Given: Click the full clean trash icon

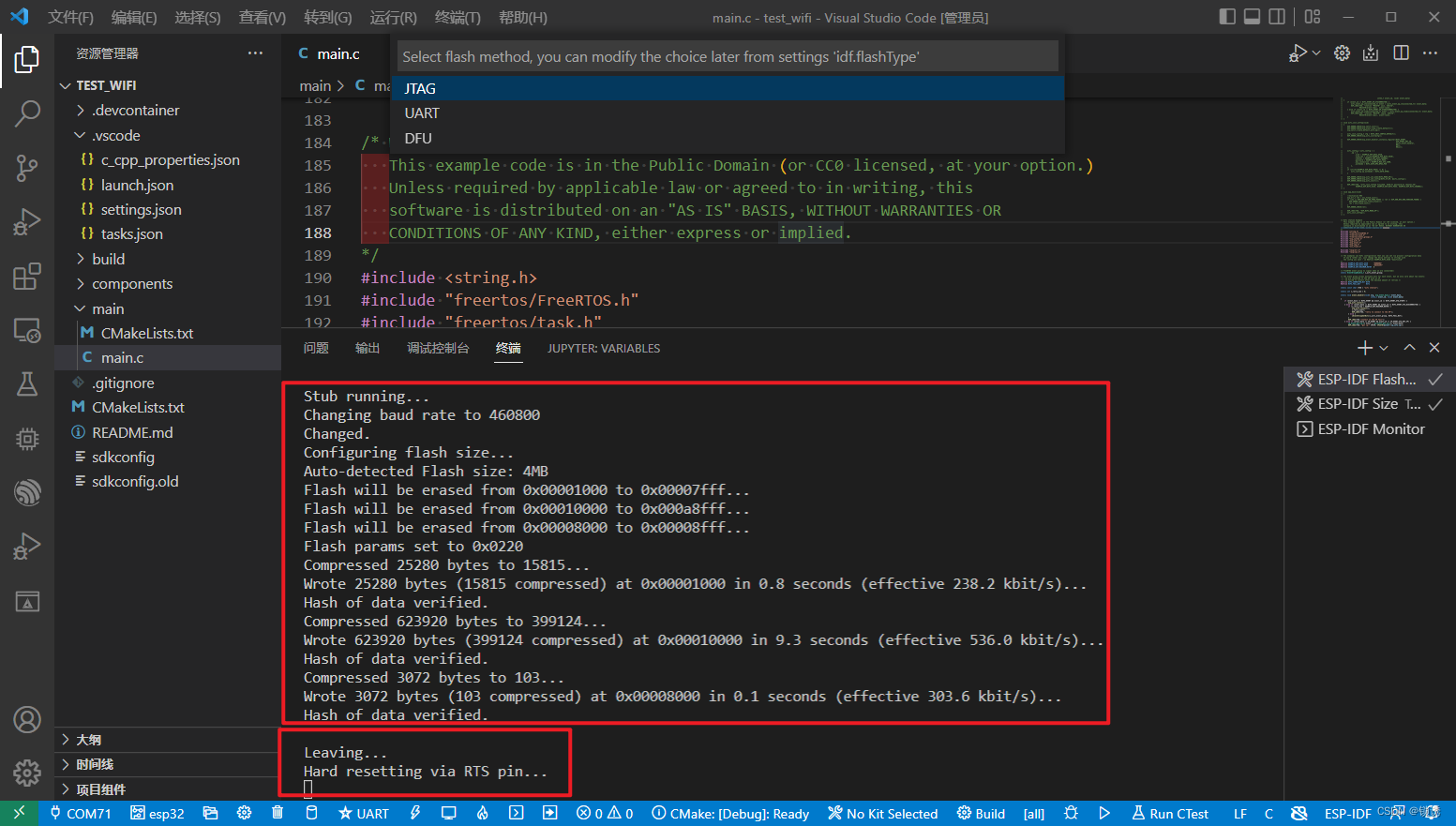Looking at the screenshot, I should tap(278, 813).
